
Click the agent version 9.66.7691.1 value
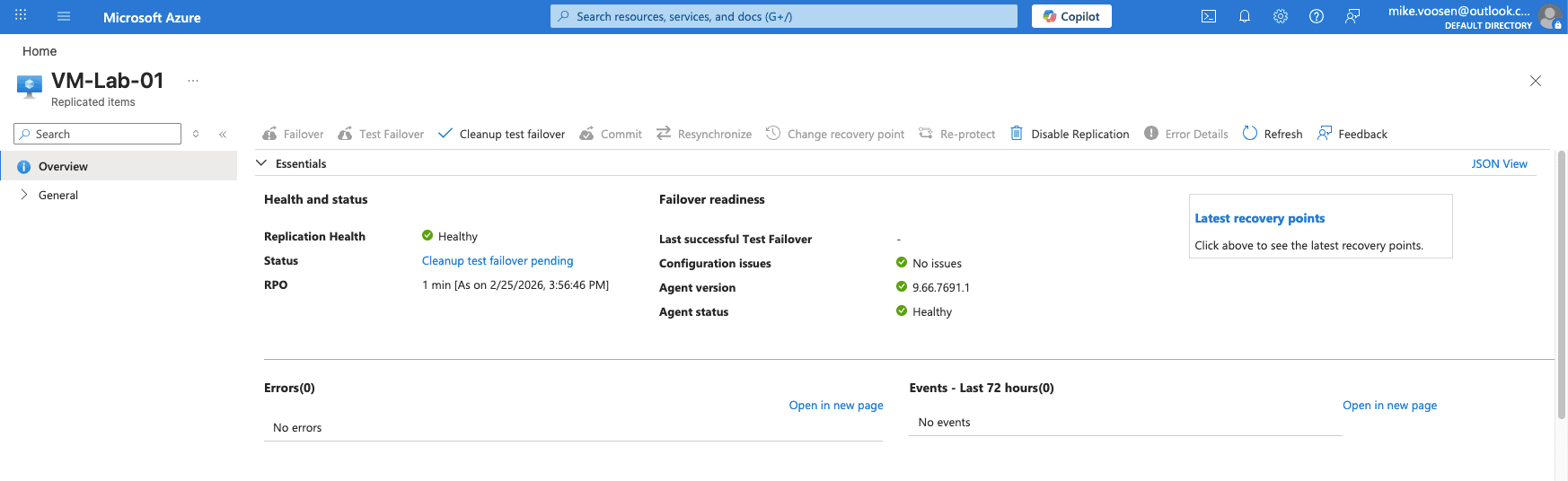(x=941, y=287)
